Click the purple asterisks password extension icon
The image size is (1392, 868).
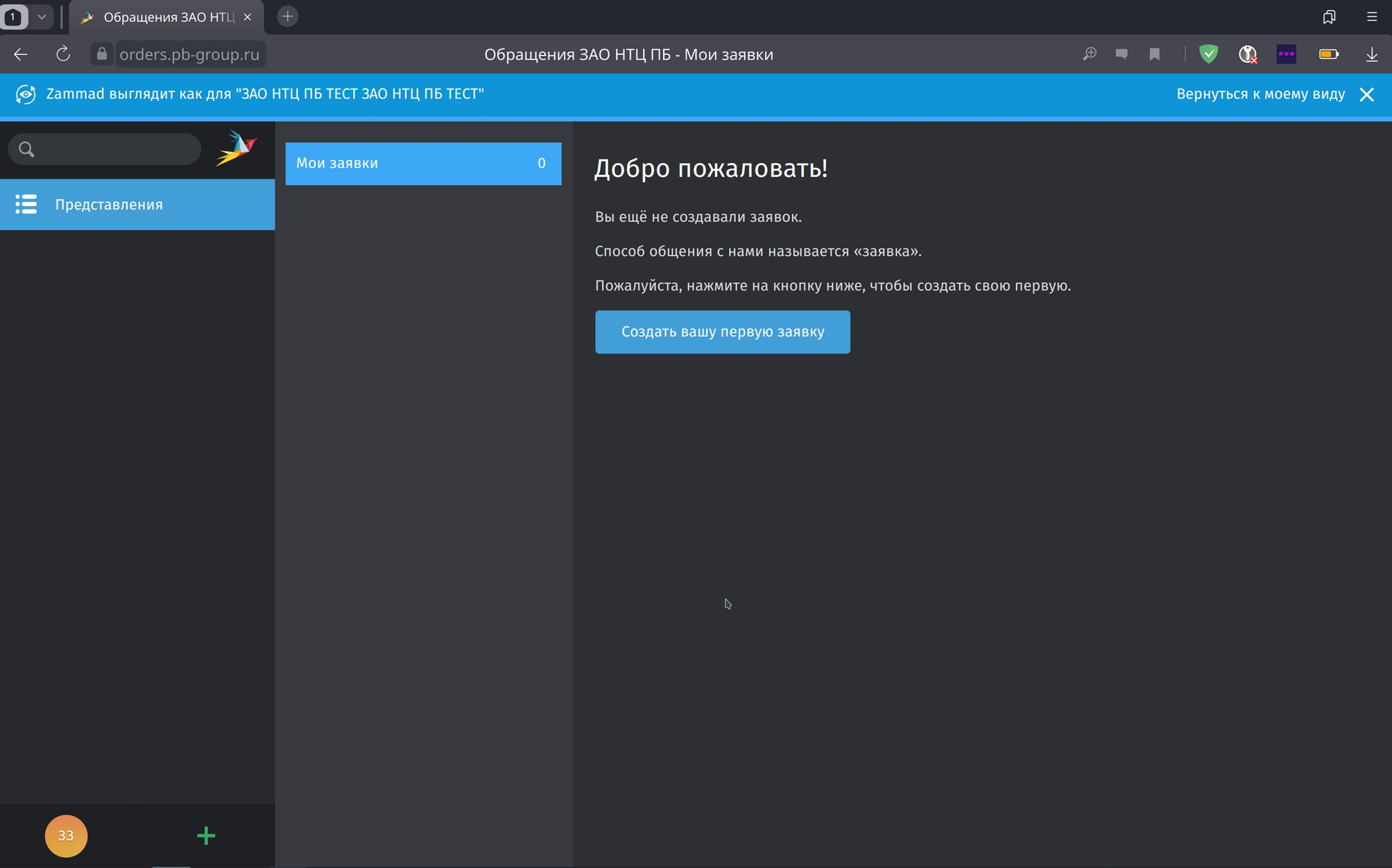(1287, 54)
